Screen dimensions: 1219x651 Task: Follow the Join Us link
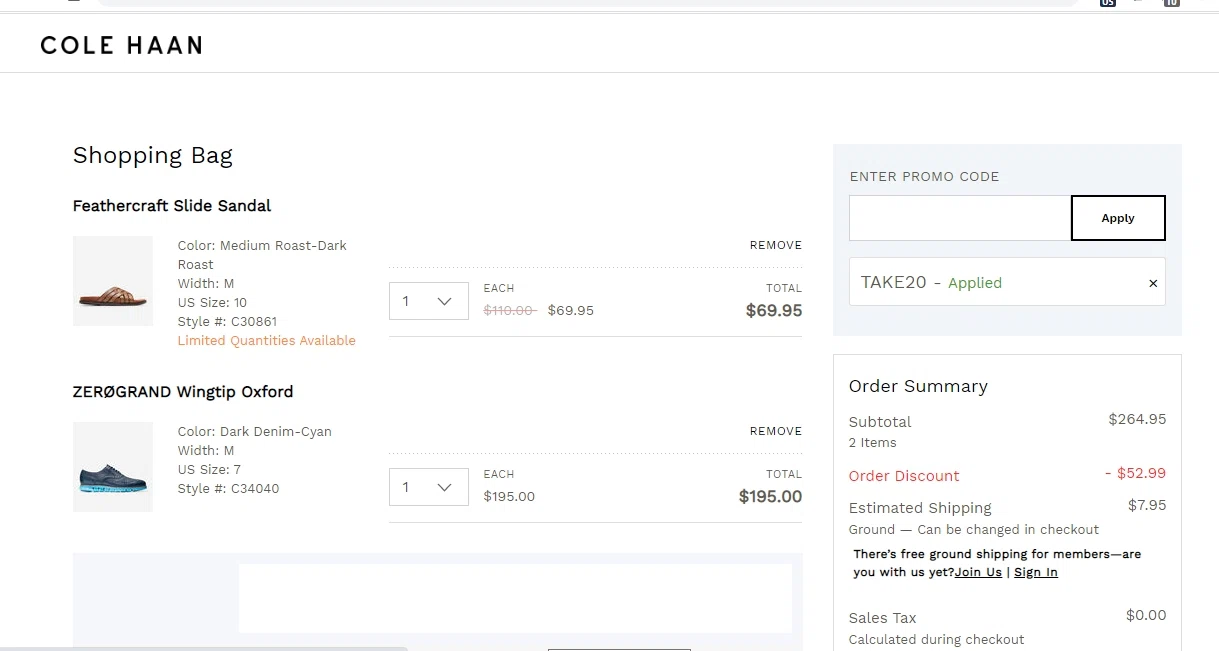click(978, 572)
